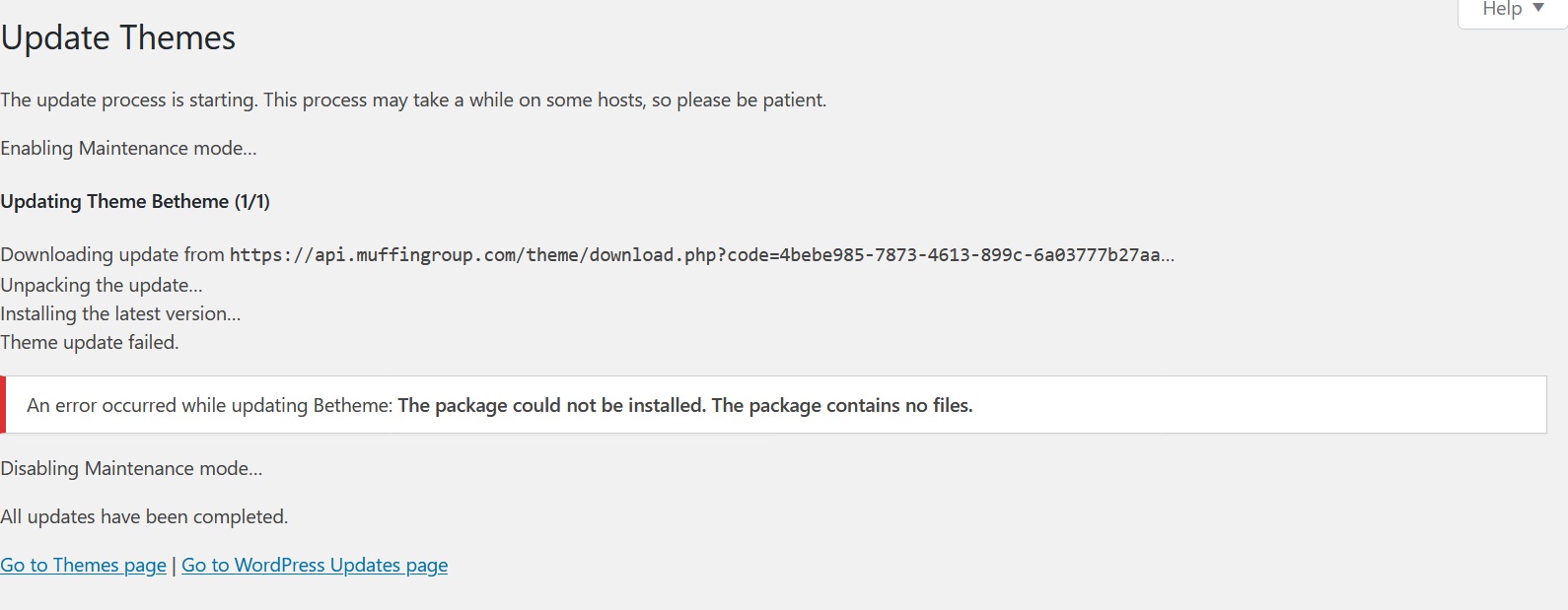Click the bold package could not be installed text
This screenshot has height=610, width=1568.
point(552,405)
